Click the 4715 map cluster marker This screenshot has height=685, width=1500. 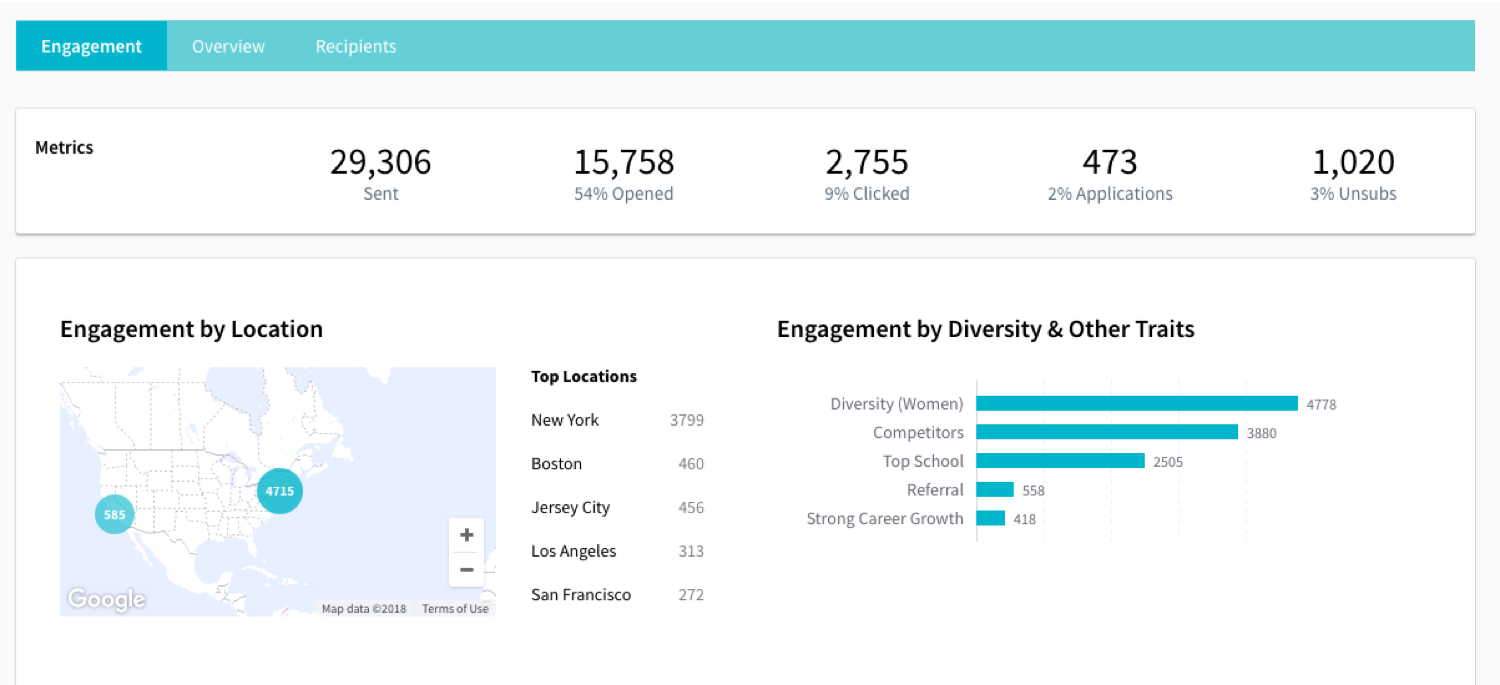tap(280, 491)
